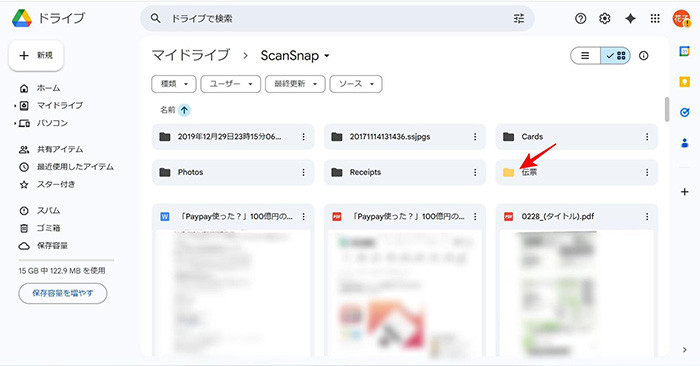Viewport: 700px width, 366px height.
Task: Click more options for the 2019年12月29日 folder
Action: tap(303, 137)
